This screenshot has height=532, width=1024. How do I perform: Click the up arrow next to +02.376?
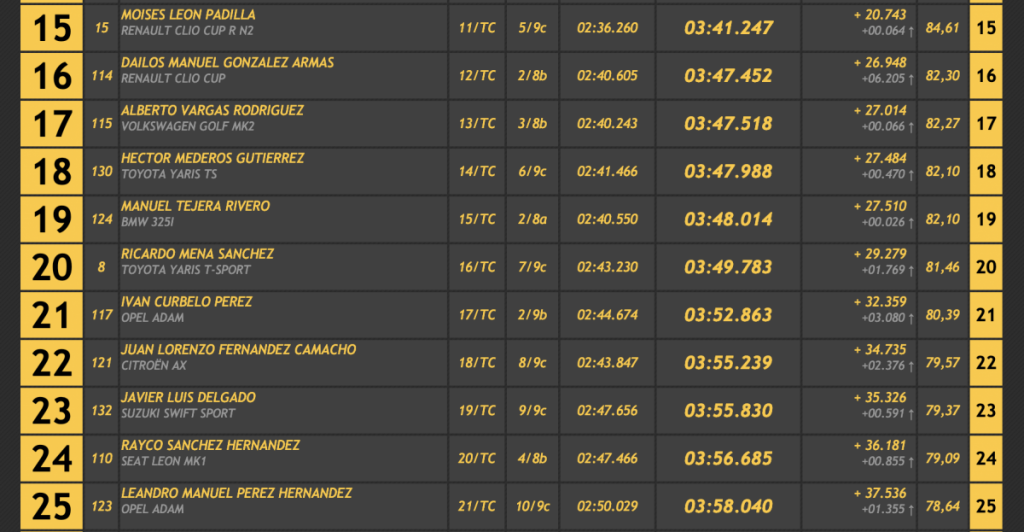pos(911,367)
